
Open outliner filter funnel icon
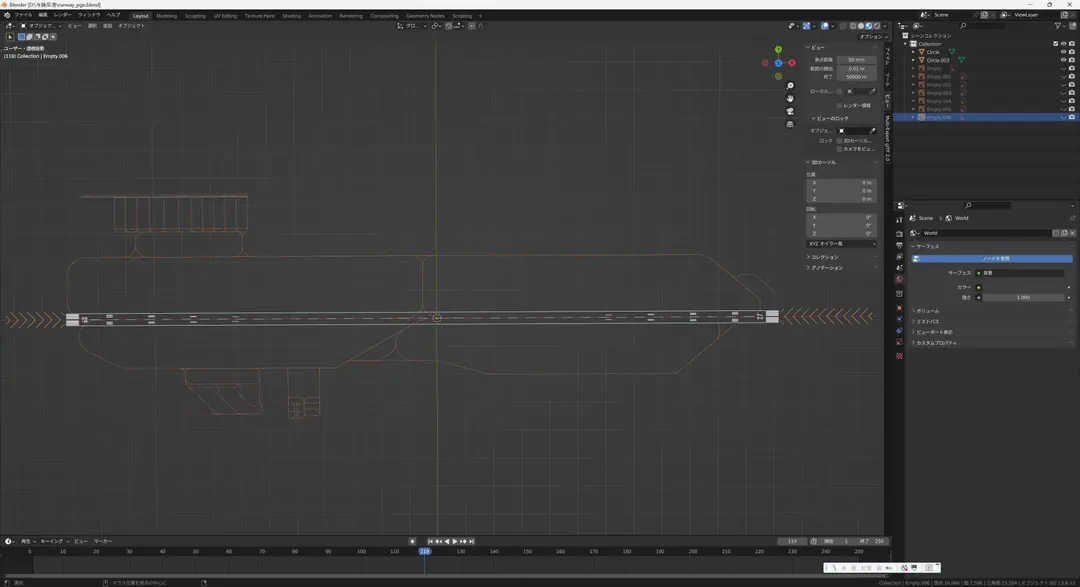[1058, 25]
